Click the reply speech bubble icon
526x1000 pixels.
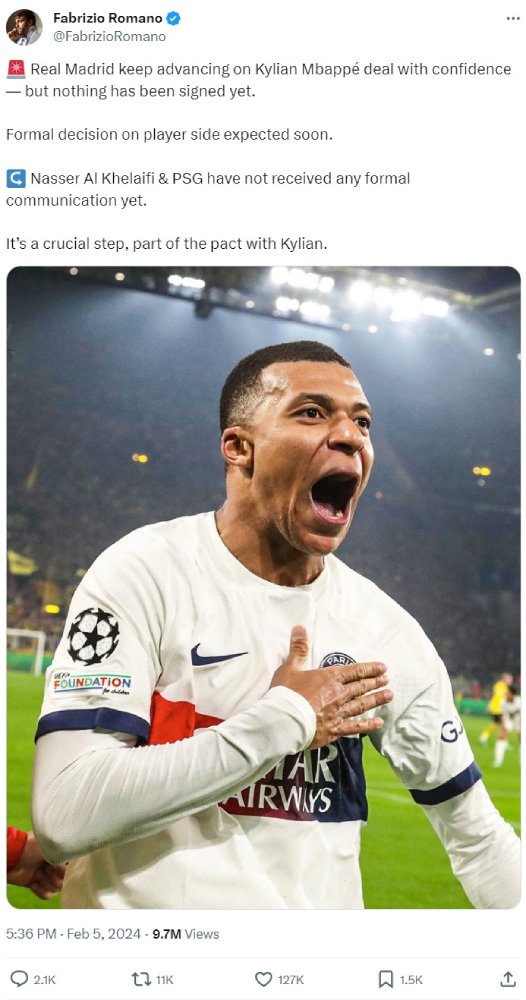click(20, 979)
